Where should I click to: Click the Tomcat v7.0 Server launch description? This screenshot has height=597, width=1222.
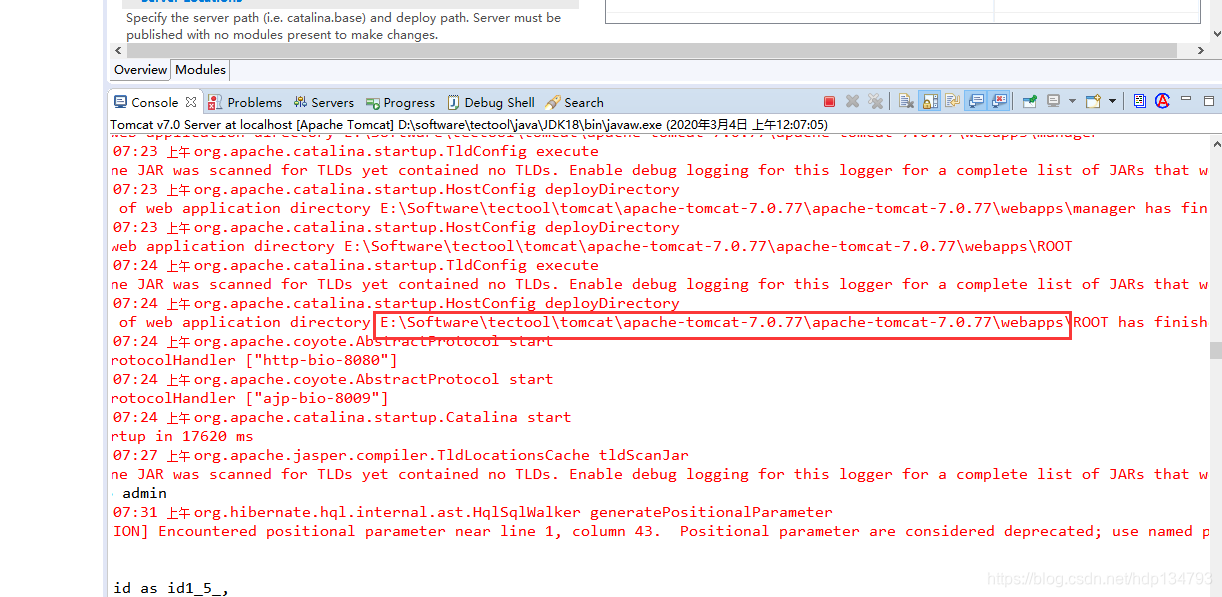469,125
